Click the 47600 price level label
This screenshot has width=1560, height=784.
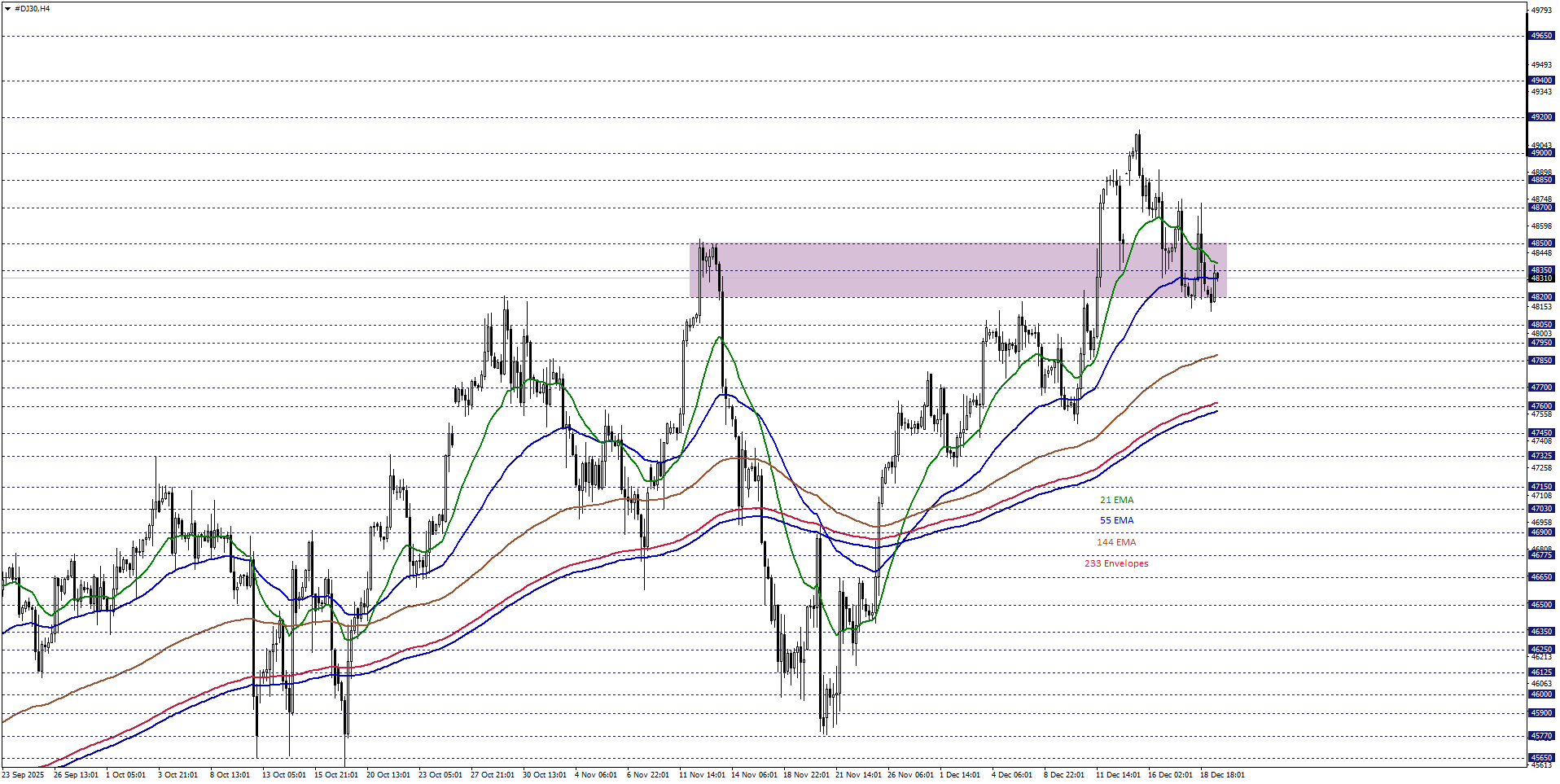1541,406
